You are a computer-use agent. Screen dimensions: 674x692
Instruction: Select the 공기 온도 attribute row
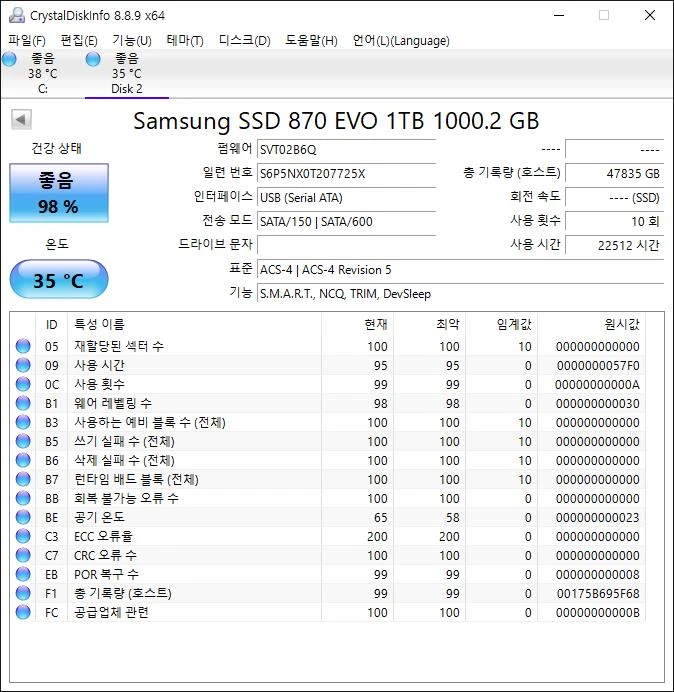[x=328, y=517]
